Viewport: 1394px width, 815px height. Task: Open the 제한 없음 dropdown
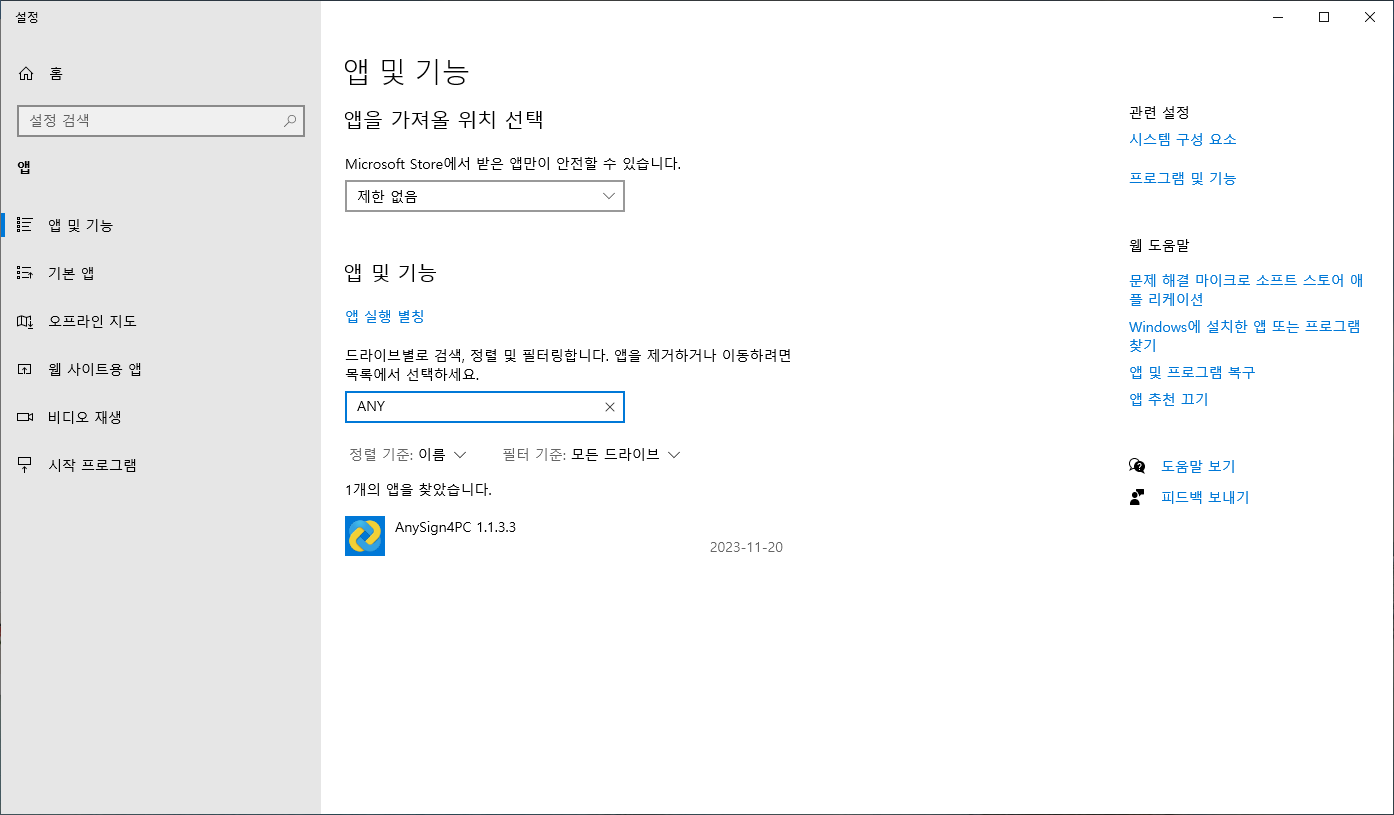pos(484,196)
